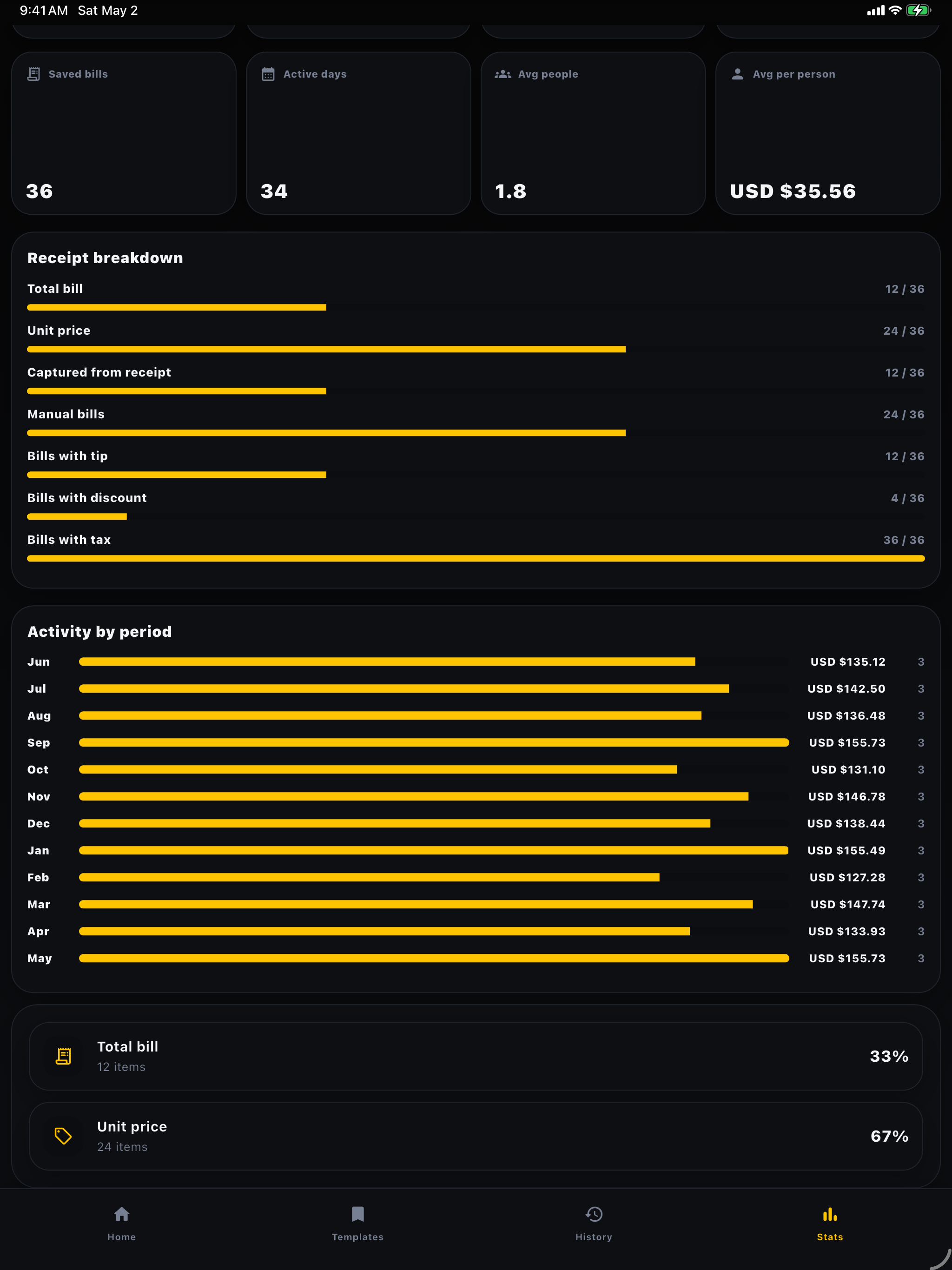Click the Captured from receipt progress bar
This screenshot has height=1270, width=952.
point(476,391)
